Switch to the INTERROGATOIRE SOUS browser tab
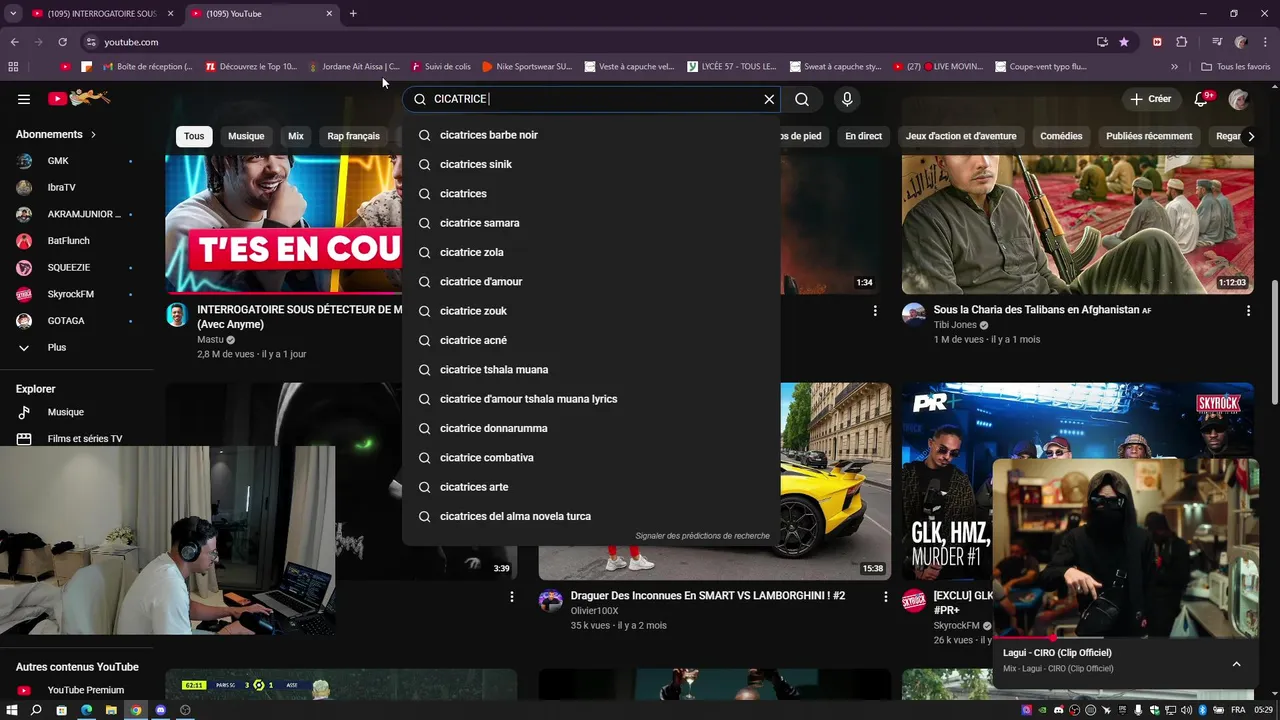The width and height of the screenshot is (1280, 720). 101,13
